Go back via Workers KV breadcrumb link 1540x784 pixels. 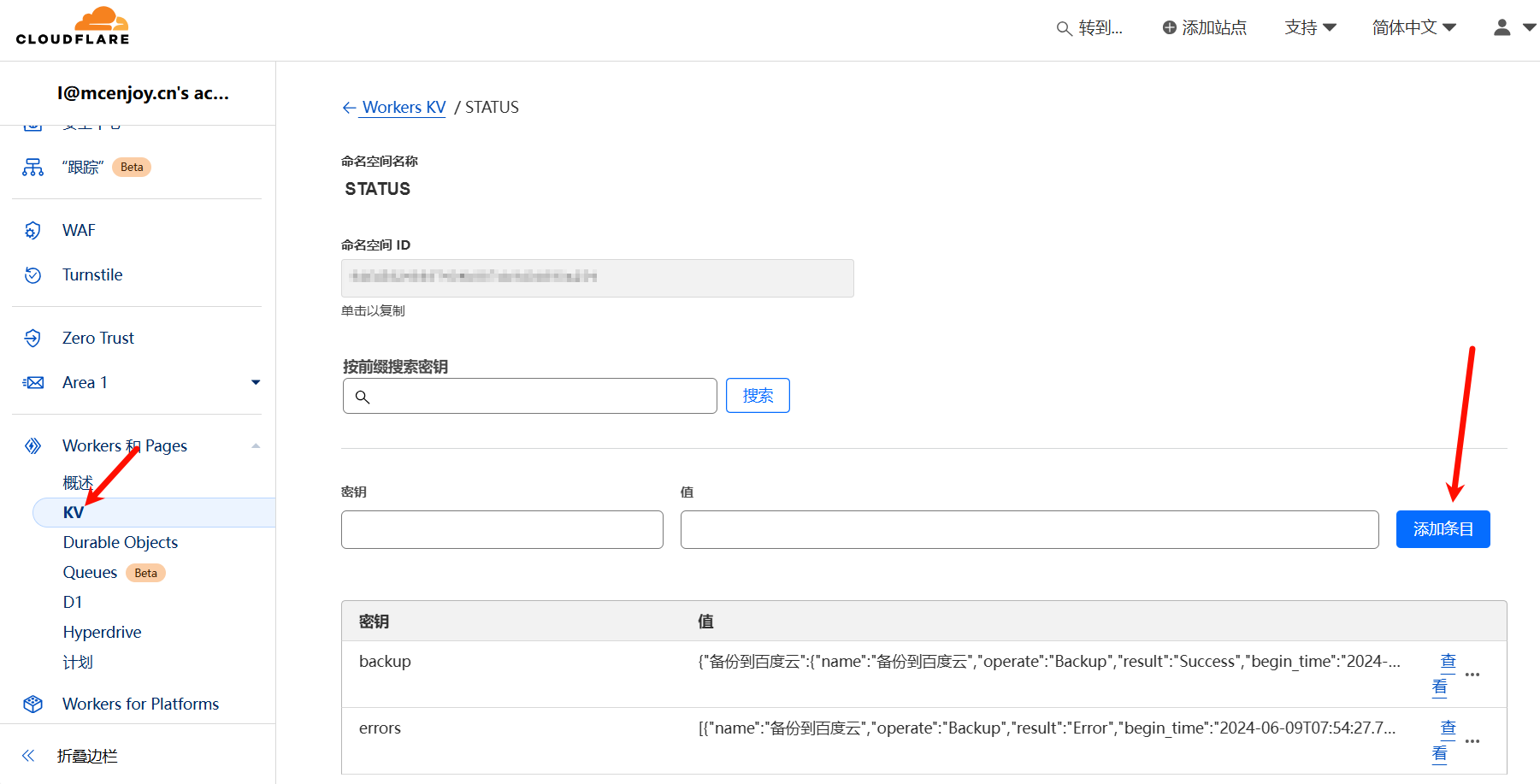pyautogui.click(x=404, y=108)
